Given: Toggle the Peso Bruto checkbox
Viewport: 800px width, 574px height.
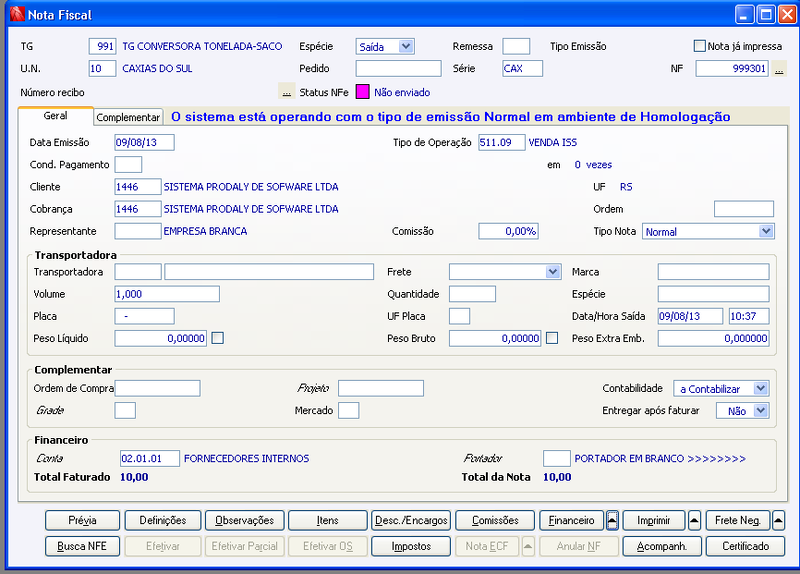Looking at the screenshot, I should tap(552, 338).
